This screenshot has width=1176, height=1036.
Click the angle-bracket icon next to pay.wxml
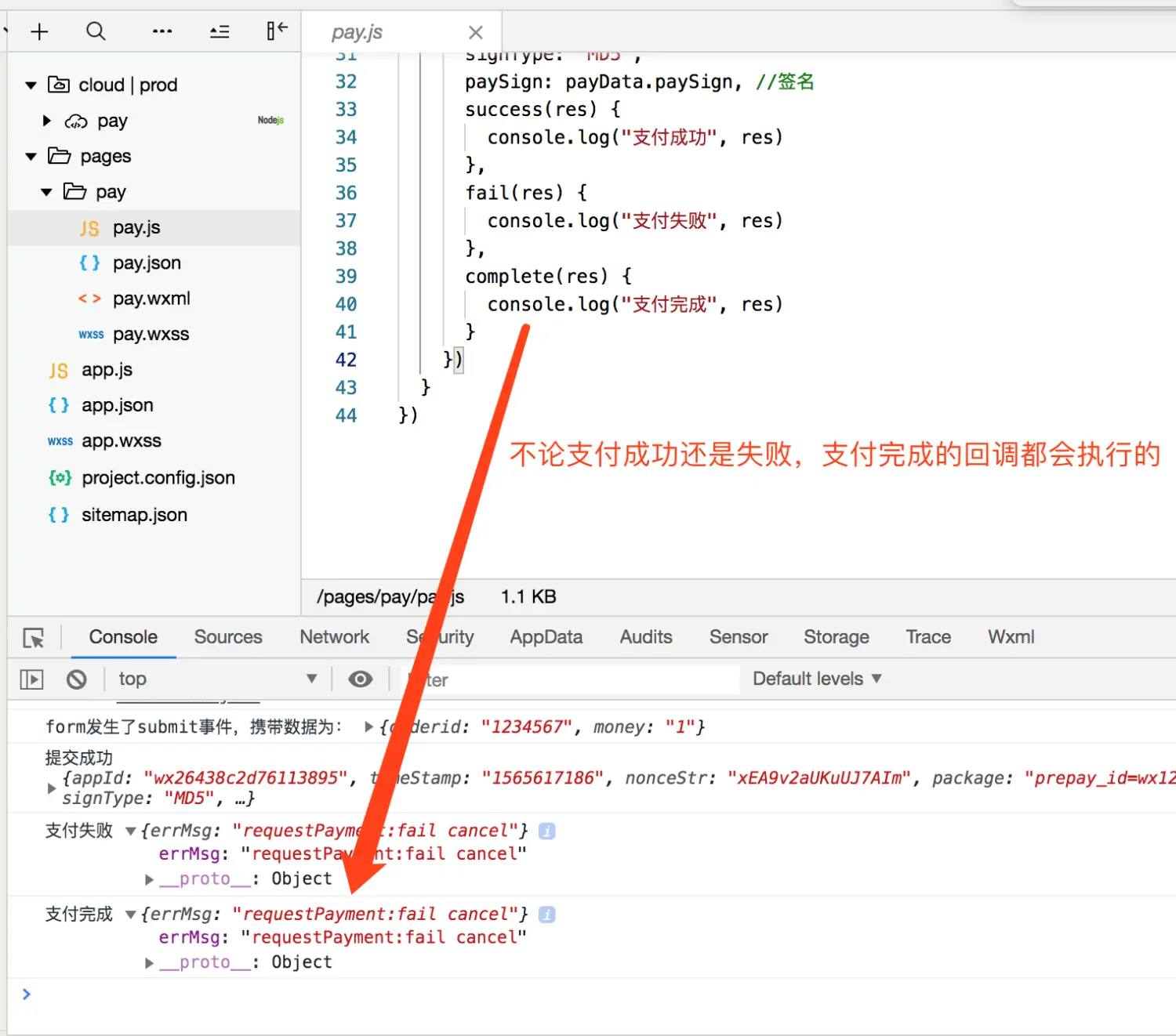[89, 299]
